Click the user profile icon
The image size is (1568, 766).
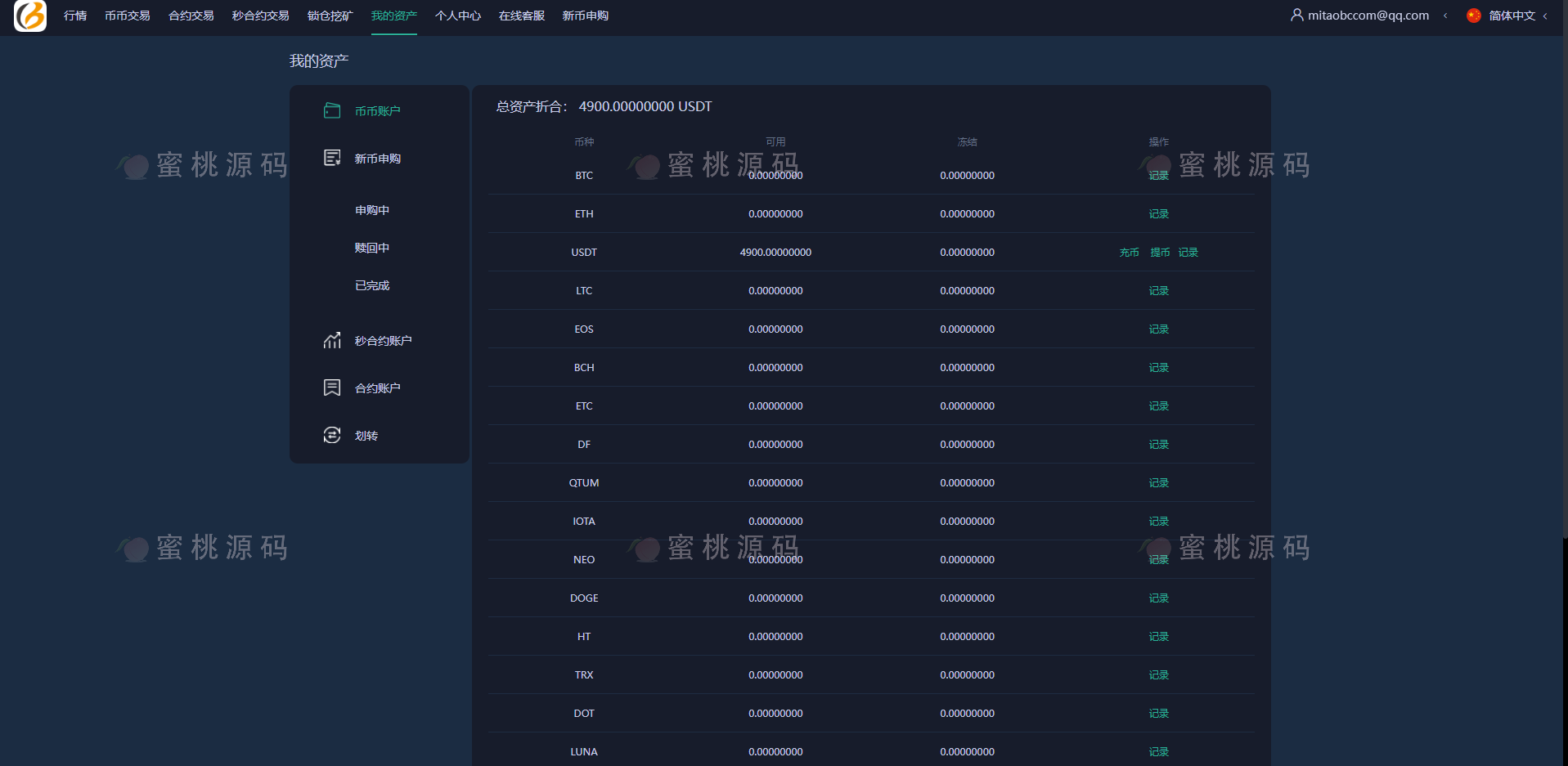pyautogui.click(x=1296, y=15)
